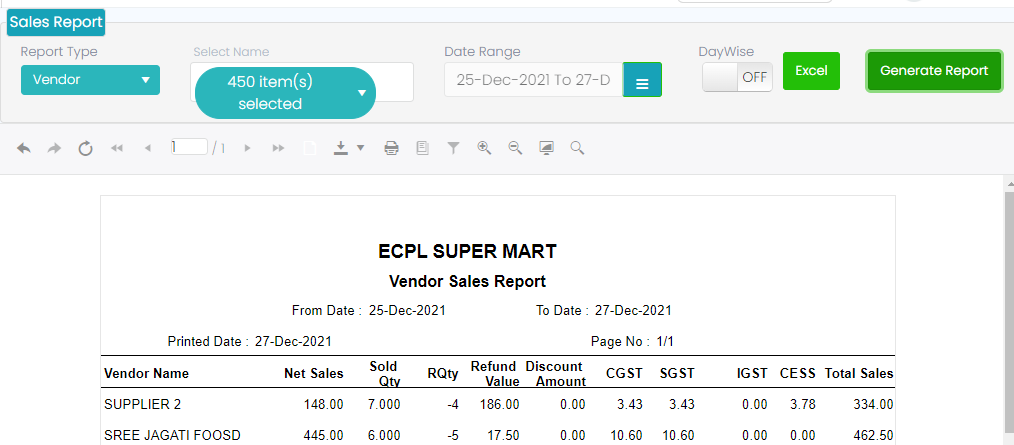This screenshot has width=1014, height=445.
Task: Expand the 450 item(s) selected dropdown
Action: point(285,92)
